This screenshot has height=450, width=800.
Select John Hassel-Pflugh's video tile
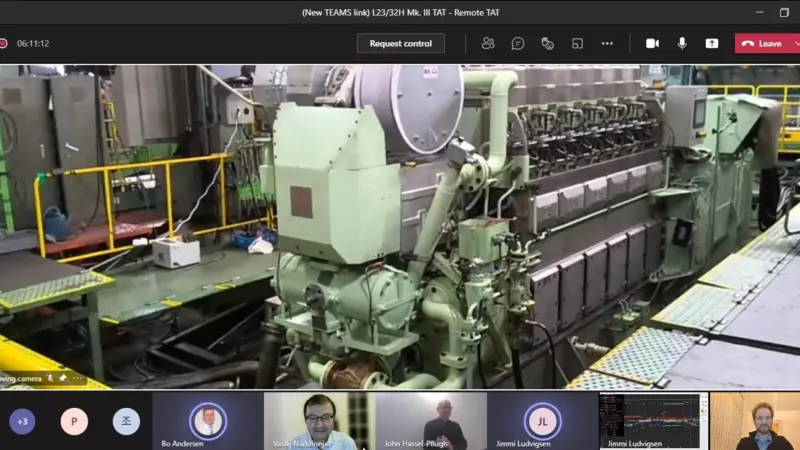tap(431, 421)
